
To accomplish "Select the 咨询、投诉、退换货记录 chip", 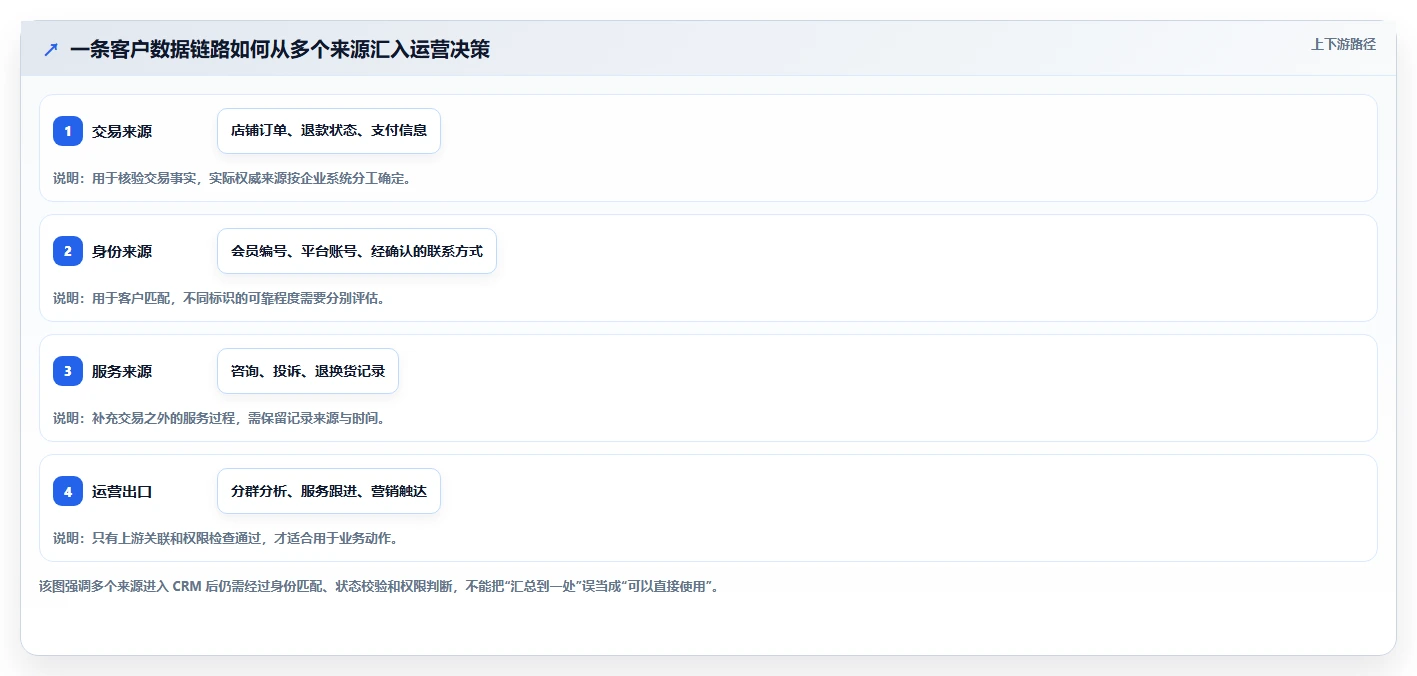I will (308, 371).
